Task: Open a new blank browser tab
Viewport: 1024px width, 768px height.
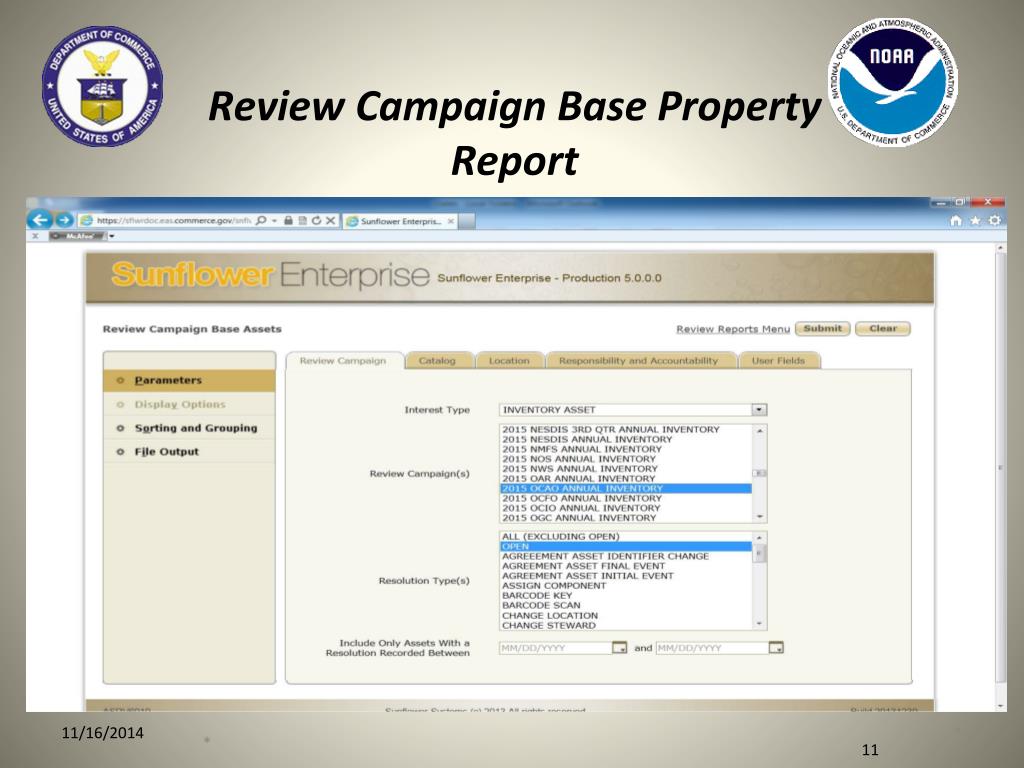Action: tap(466, 221)
